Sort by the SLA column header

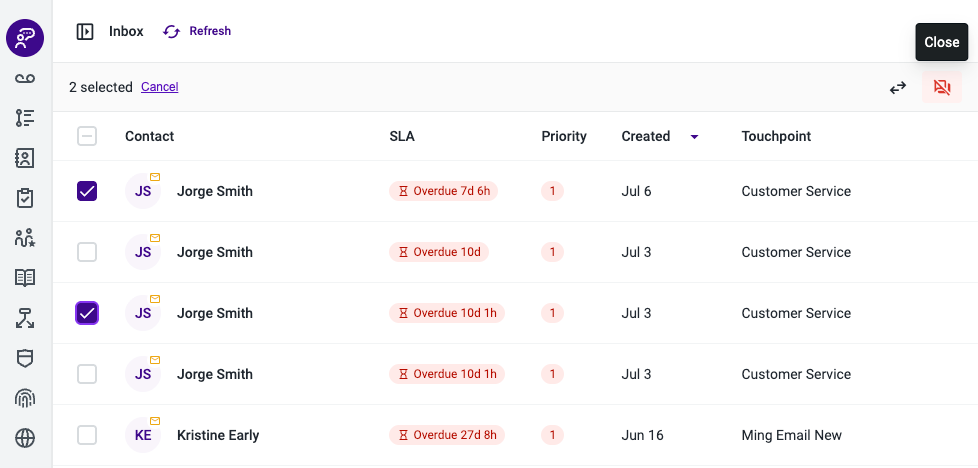click(402, 136)
